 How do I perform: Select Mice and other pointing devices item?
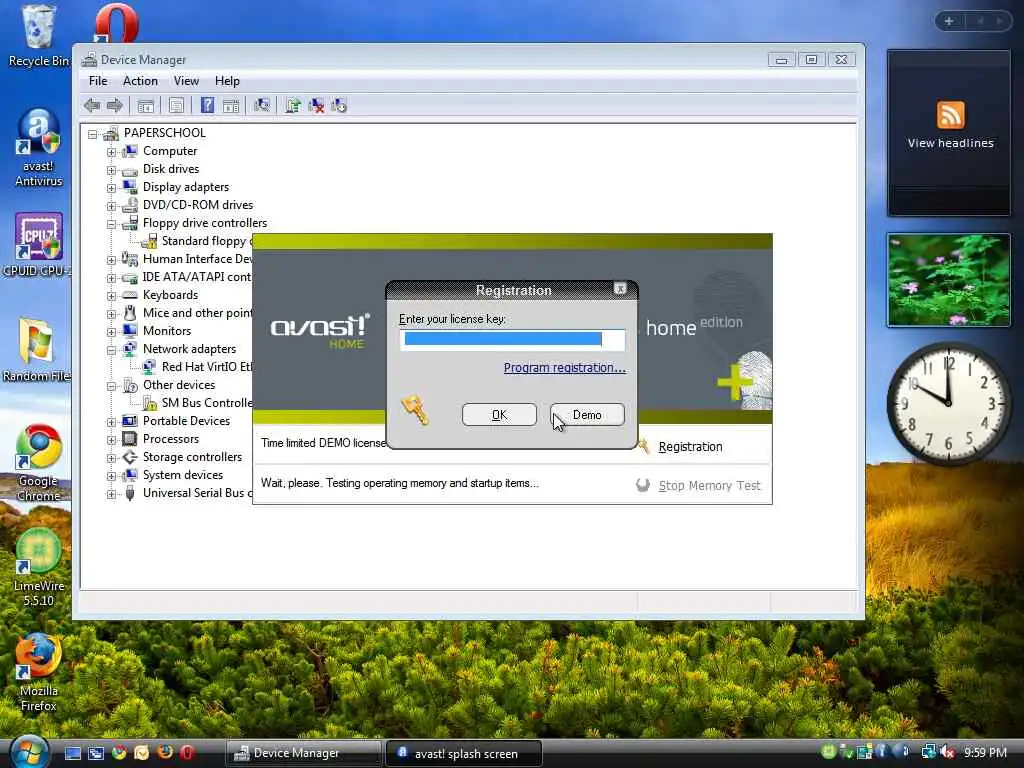[x=197, y=313]
